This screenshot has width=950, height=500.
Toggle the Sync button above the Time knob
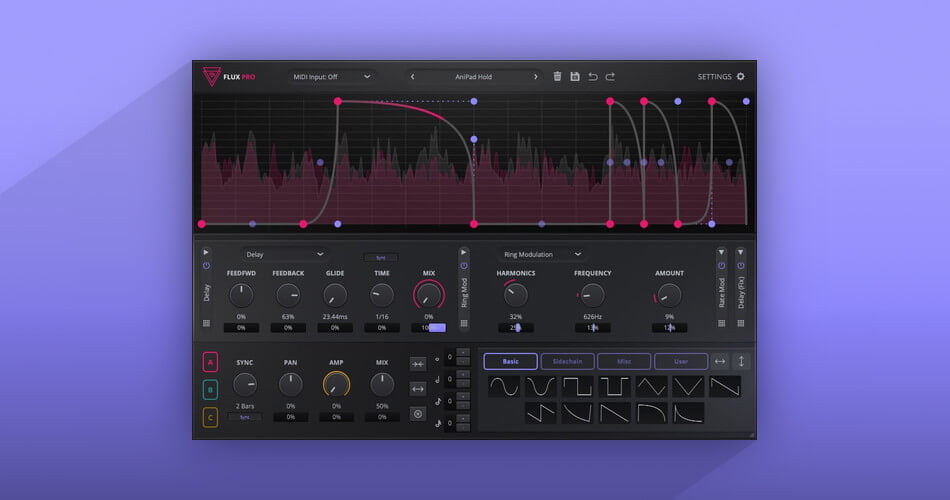click(380, 257)
